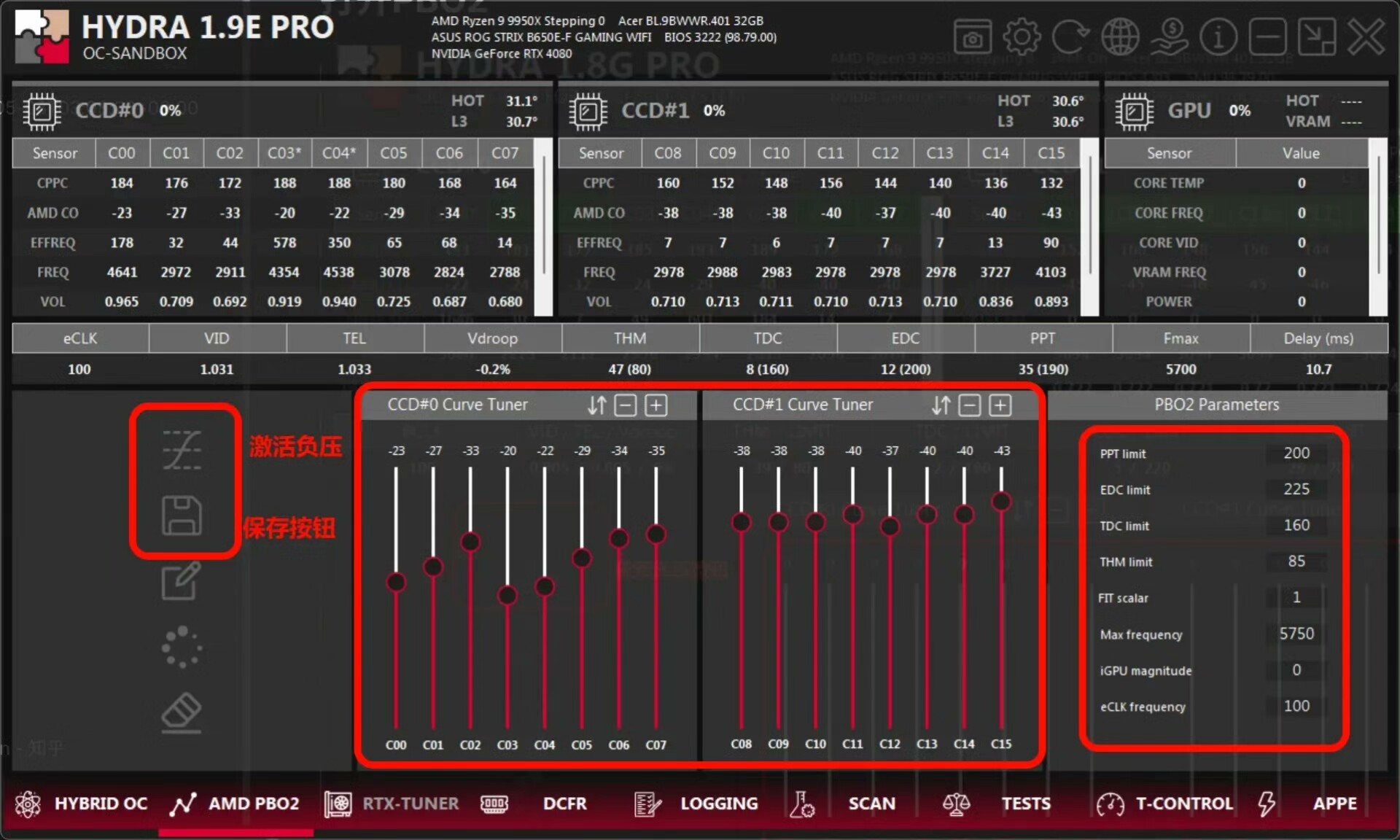Click the screenshot camera icon
1400x840 pixels.
pyautogui.click(x=972, y=38)
